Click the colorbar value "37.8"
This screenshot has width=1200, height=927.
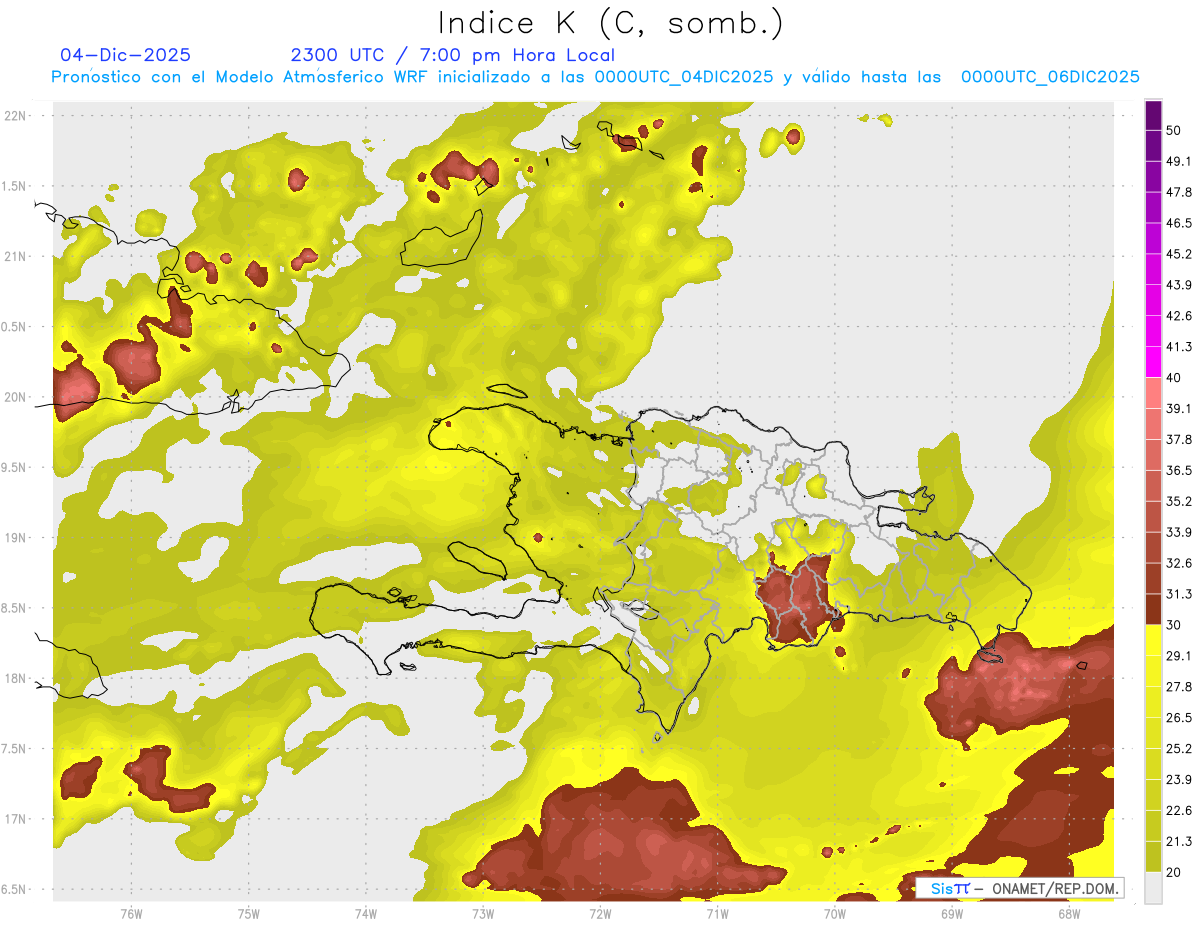[1179, 440]
